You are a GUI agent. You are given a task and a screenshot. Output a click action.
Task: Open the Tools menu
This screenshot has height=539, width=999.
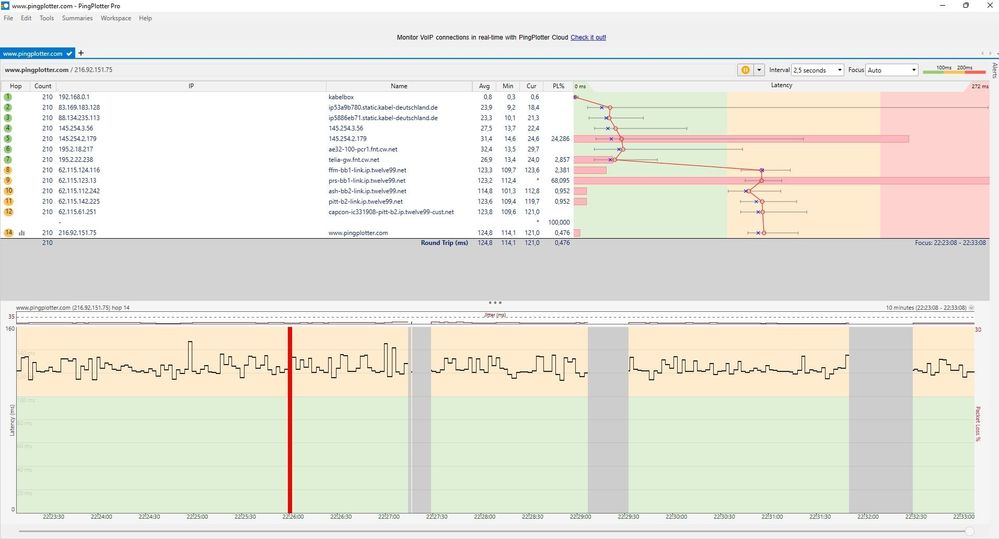[x=47, y=18]
